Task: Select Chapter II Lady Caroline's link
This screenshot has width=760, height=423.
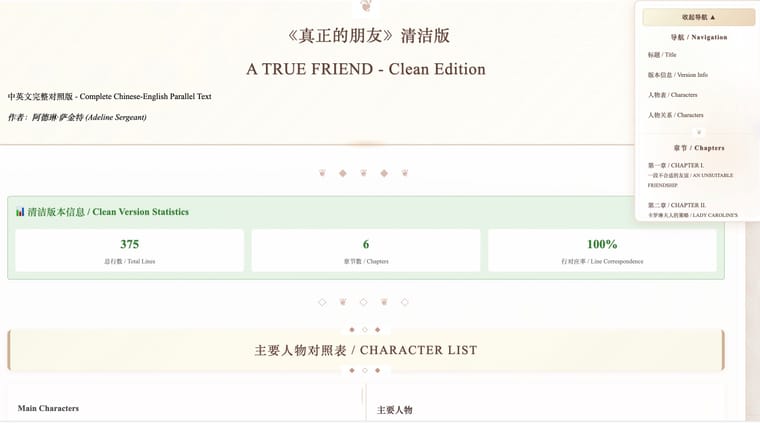Action: [x=693, y=210]
